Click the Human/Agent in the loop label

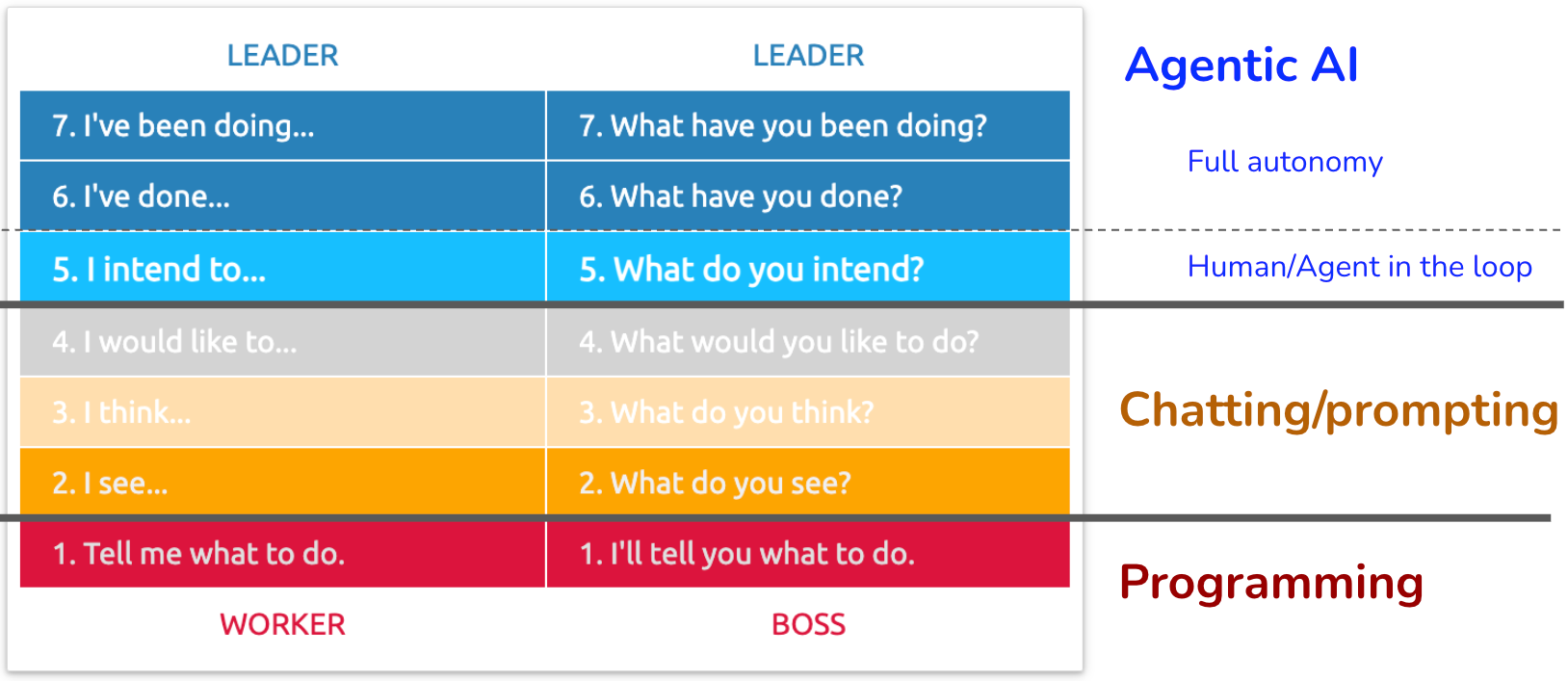(x=1359, y=266)
